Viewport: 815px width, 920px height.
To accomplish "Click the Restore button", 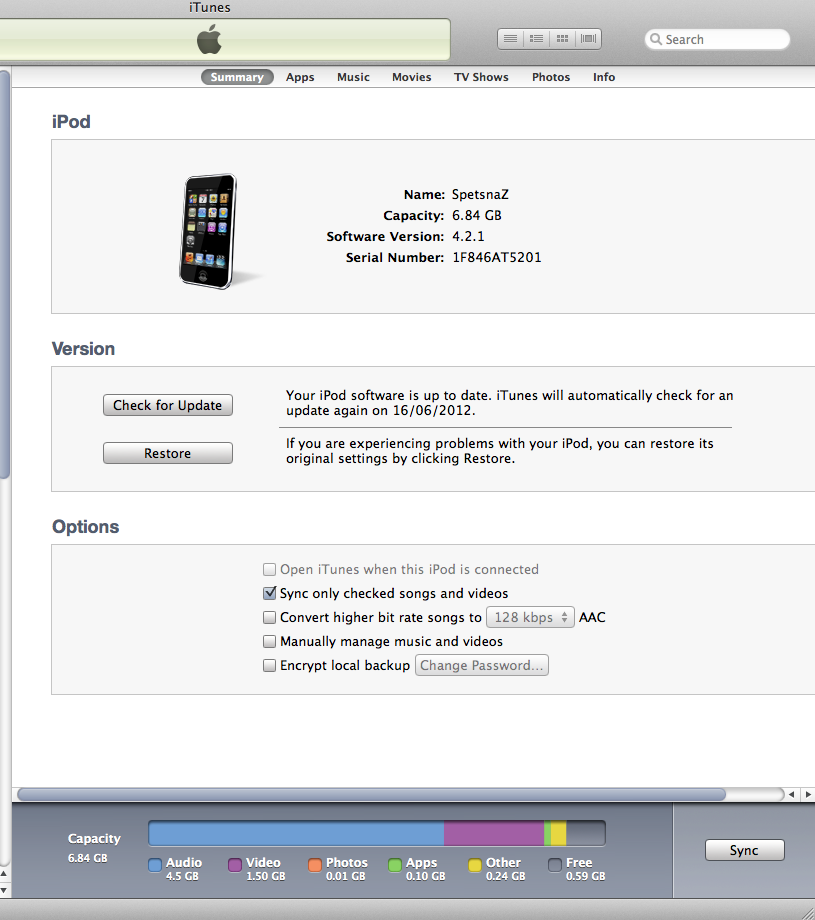I will coord(168,453).
